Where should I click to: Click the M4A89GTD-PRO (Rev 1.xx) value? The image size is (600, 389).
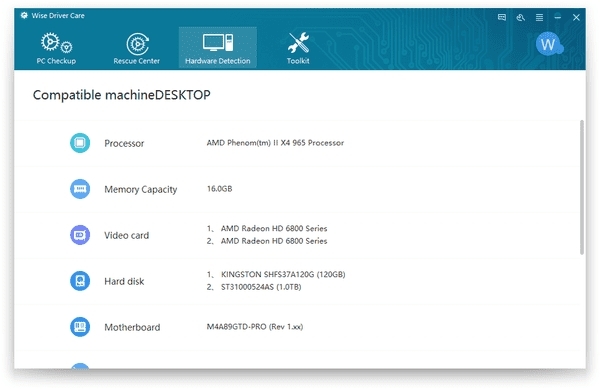coord(255,327)
